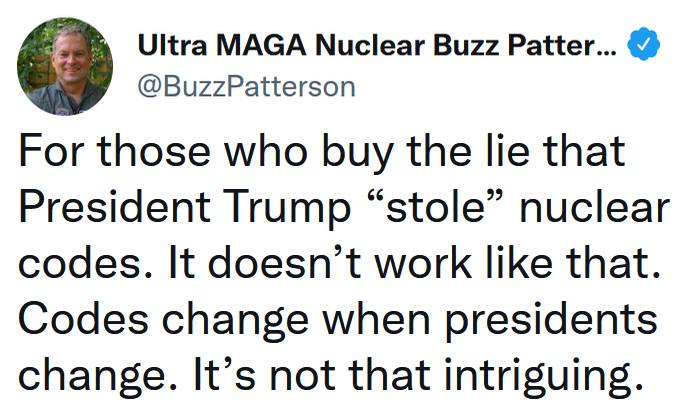Click the tweet line starting "For those who"

pyautogui.click(x=322, y=155)
